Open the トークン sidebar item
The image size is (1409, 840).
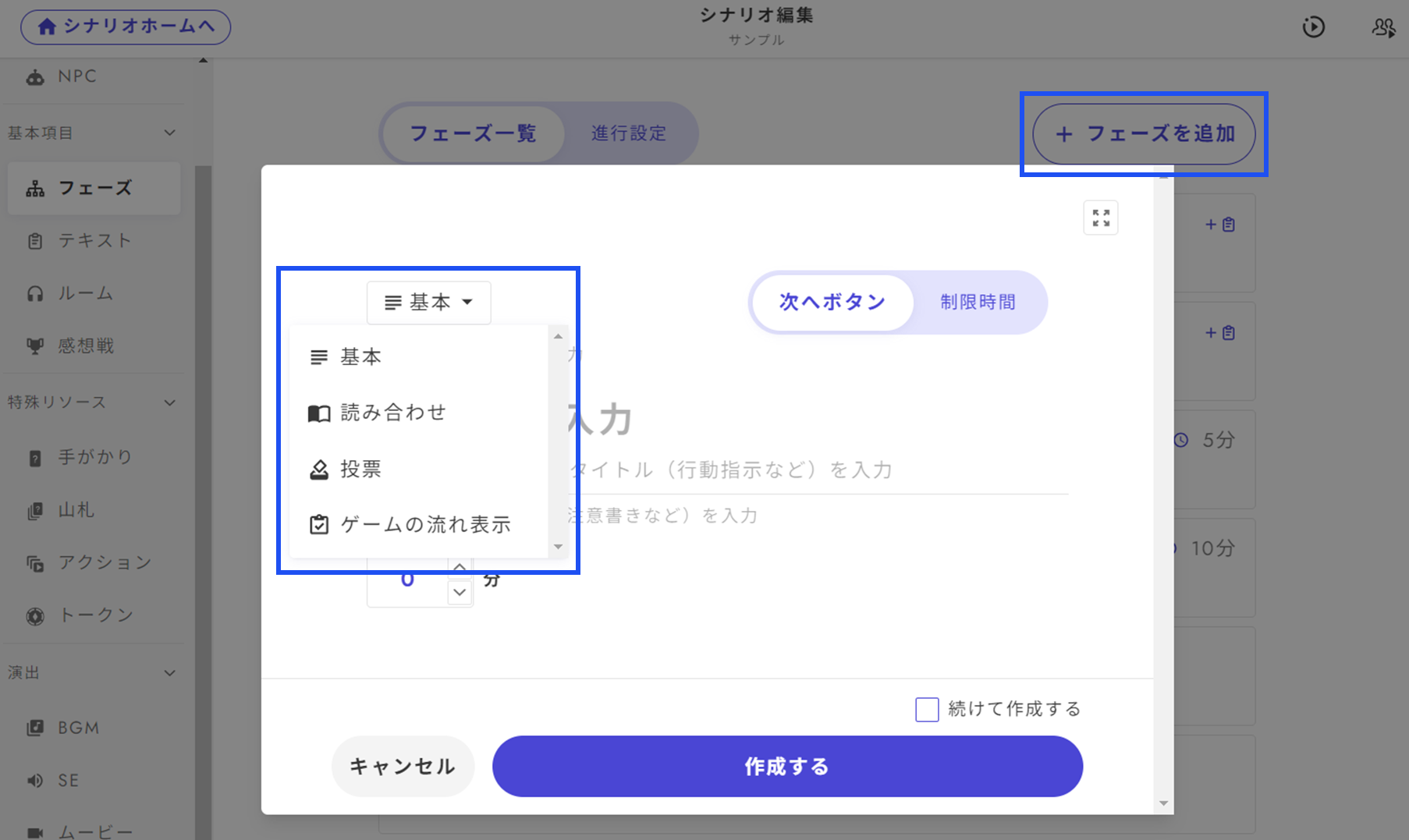pos(95,615)
